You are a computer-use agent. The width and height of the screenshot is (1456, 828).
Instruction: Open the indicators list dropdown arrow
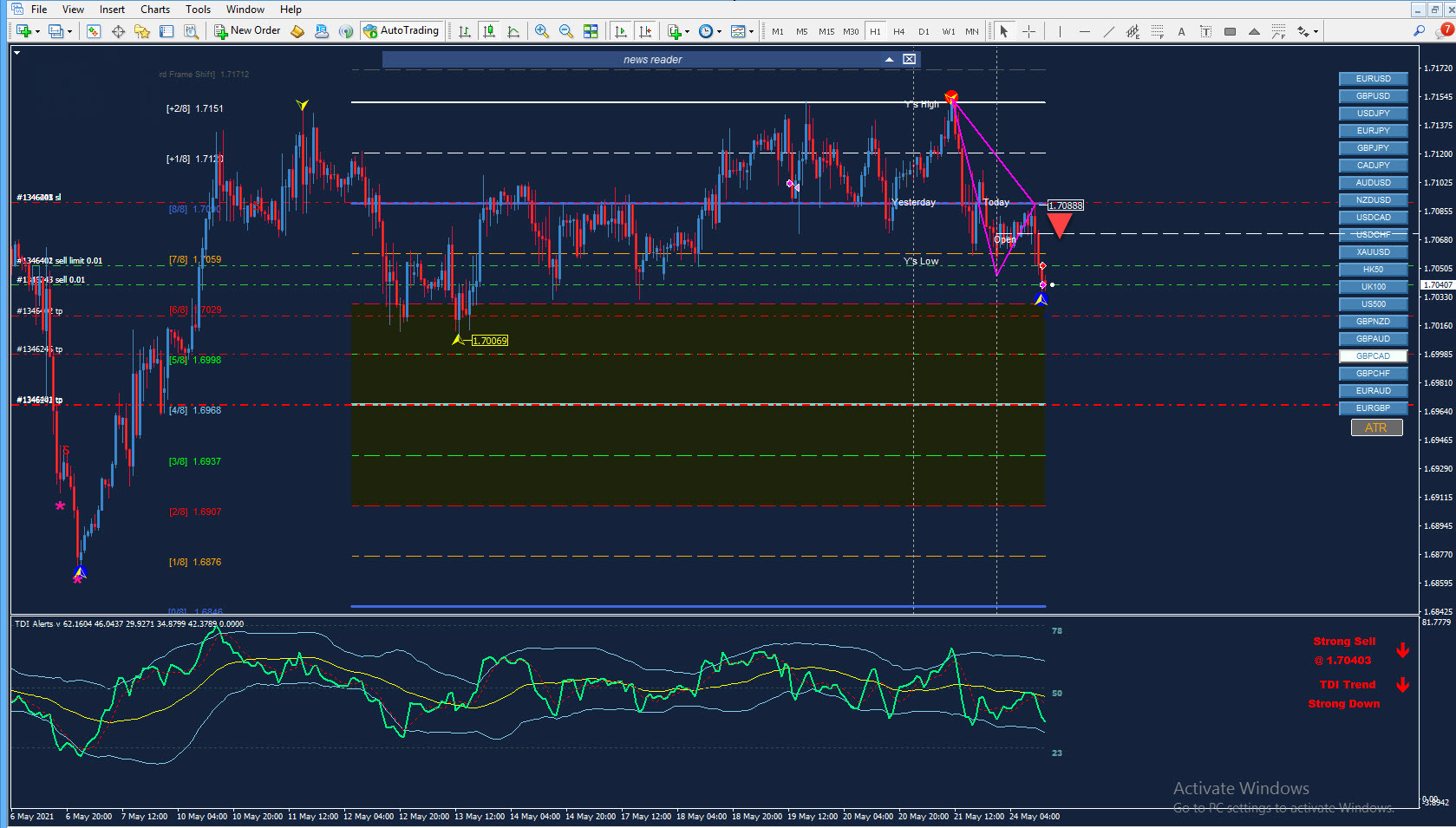(687, 32)
